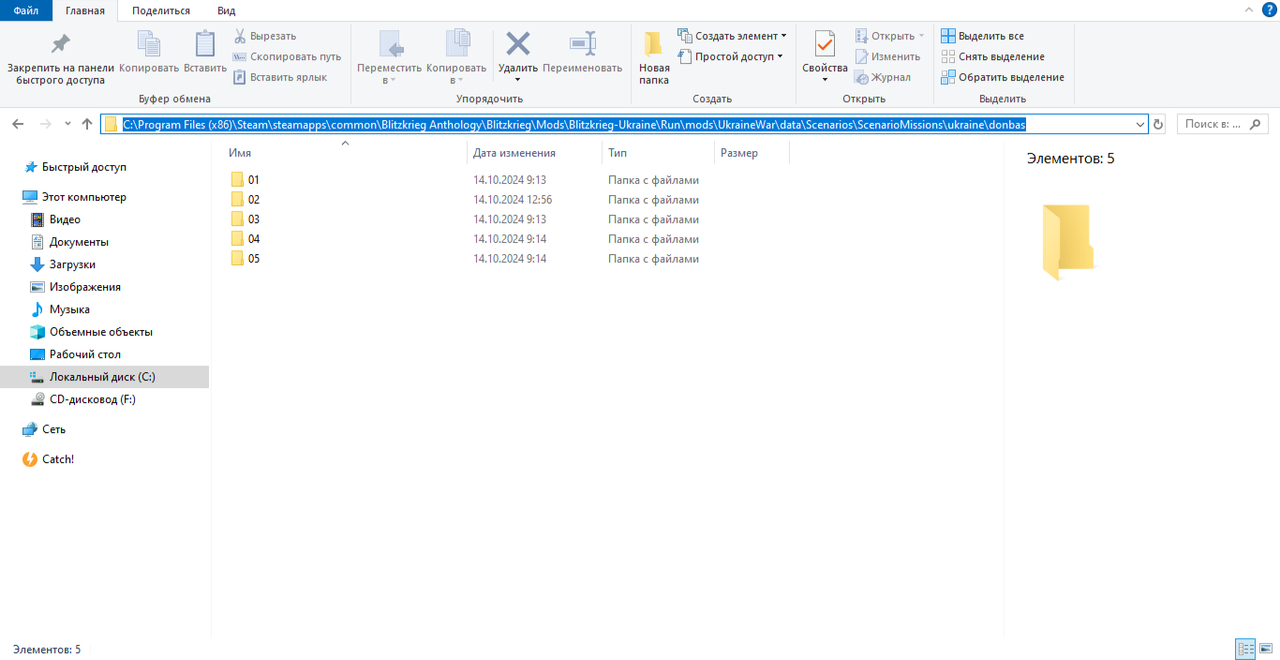The height and width of the screenshot is (660, 1280).
Task: Click Скопировать путь (Copy path)
Action: [x=287, y=57]
